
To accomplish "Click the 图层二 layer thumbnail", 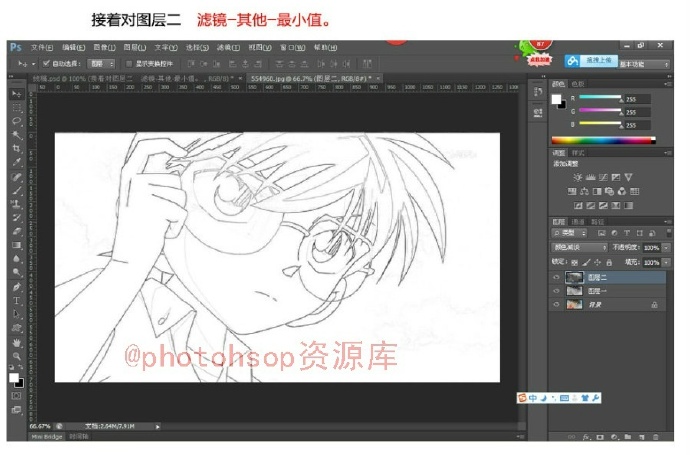I will tap(574, 277).
